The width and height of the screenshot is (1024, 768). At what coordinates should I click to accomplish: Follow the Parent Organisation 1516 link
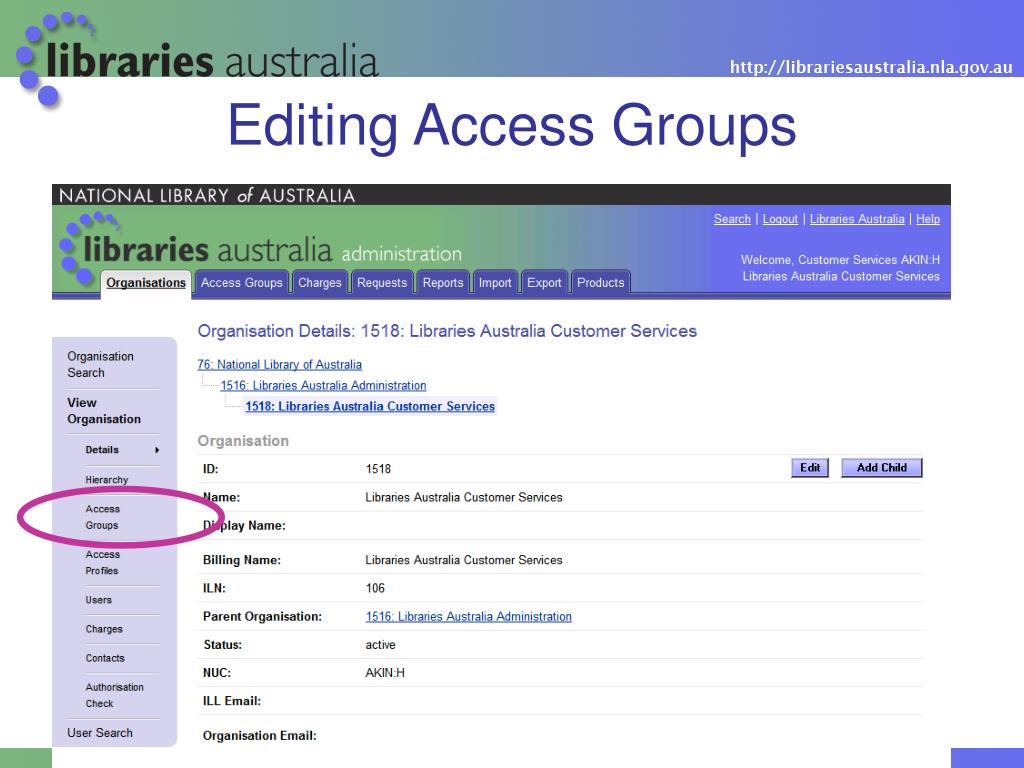(x=468, y=616)
